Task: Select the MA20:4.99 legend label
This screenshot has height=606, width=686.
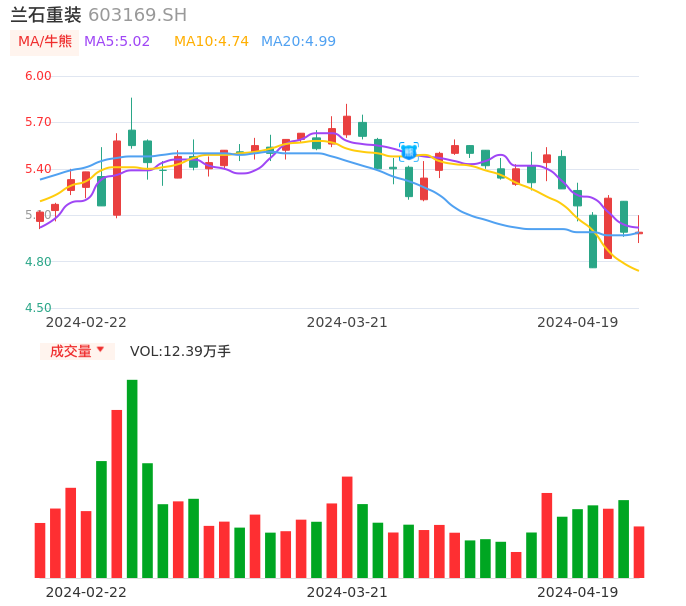Action: [x=298, y=42]
